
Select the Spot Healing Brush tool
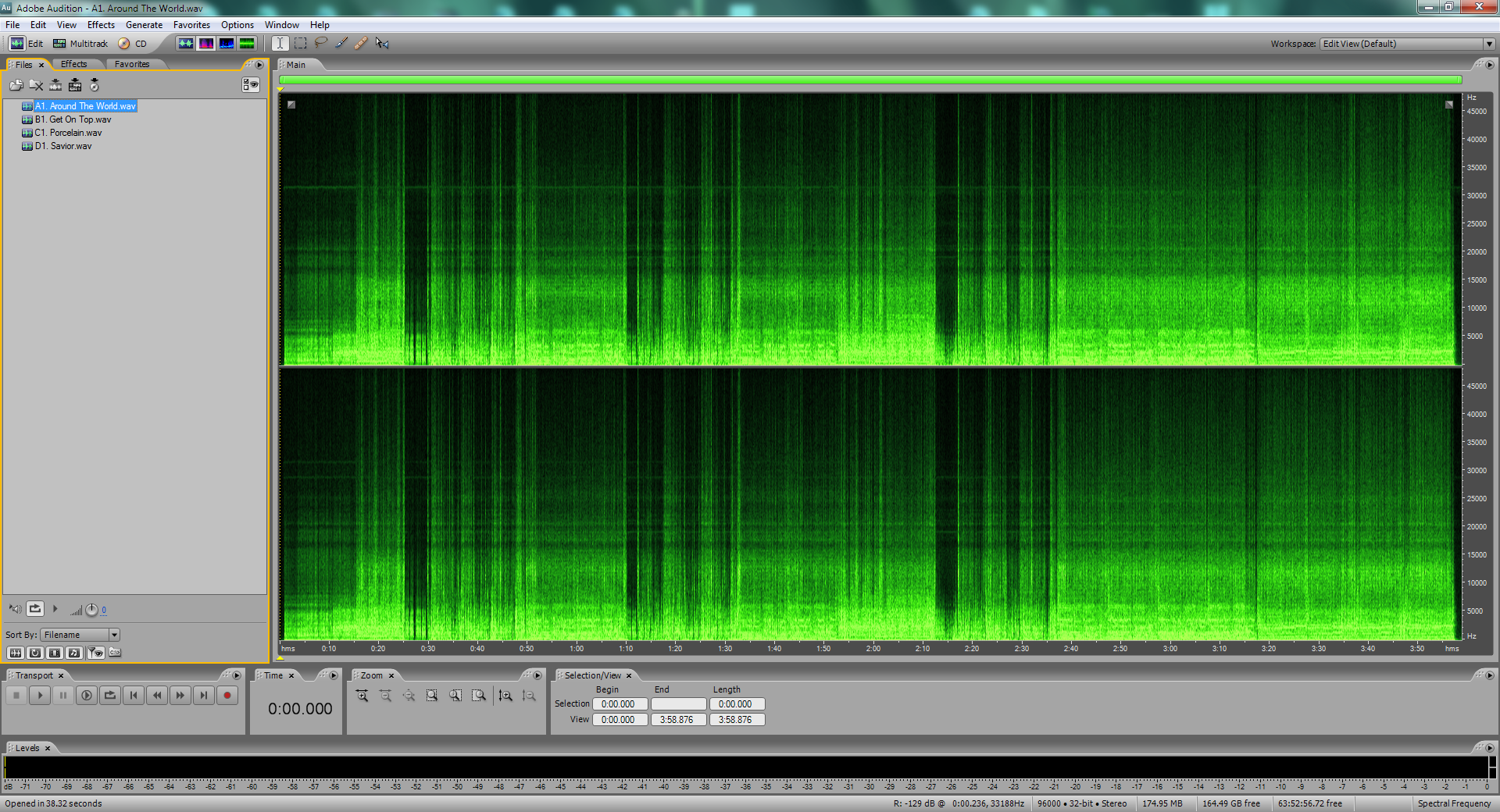(361, 44)
